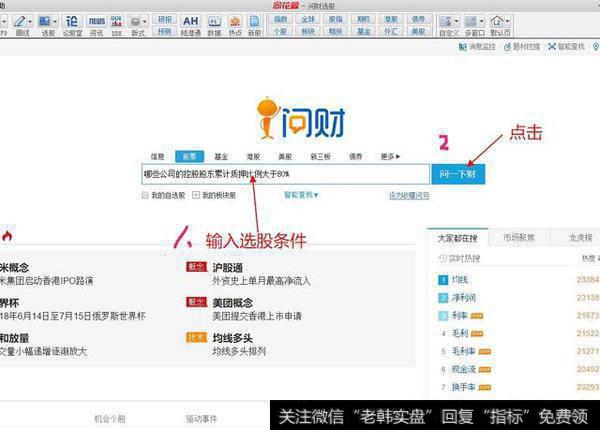Viewport: 600px width, 430px height.
Task: Open the 默认页 home icon
Action: 500,22
